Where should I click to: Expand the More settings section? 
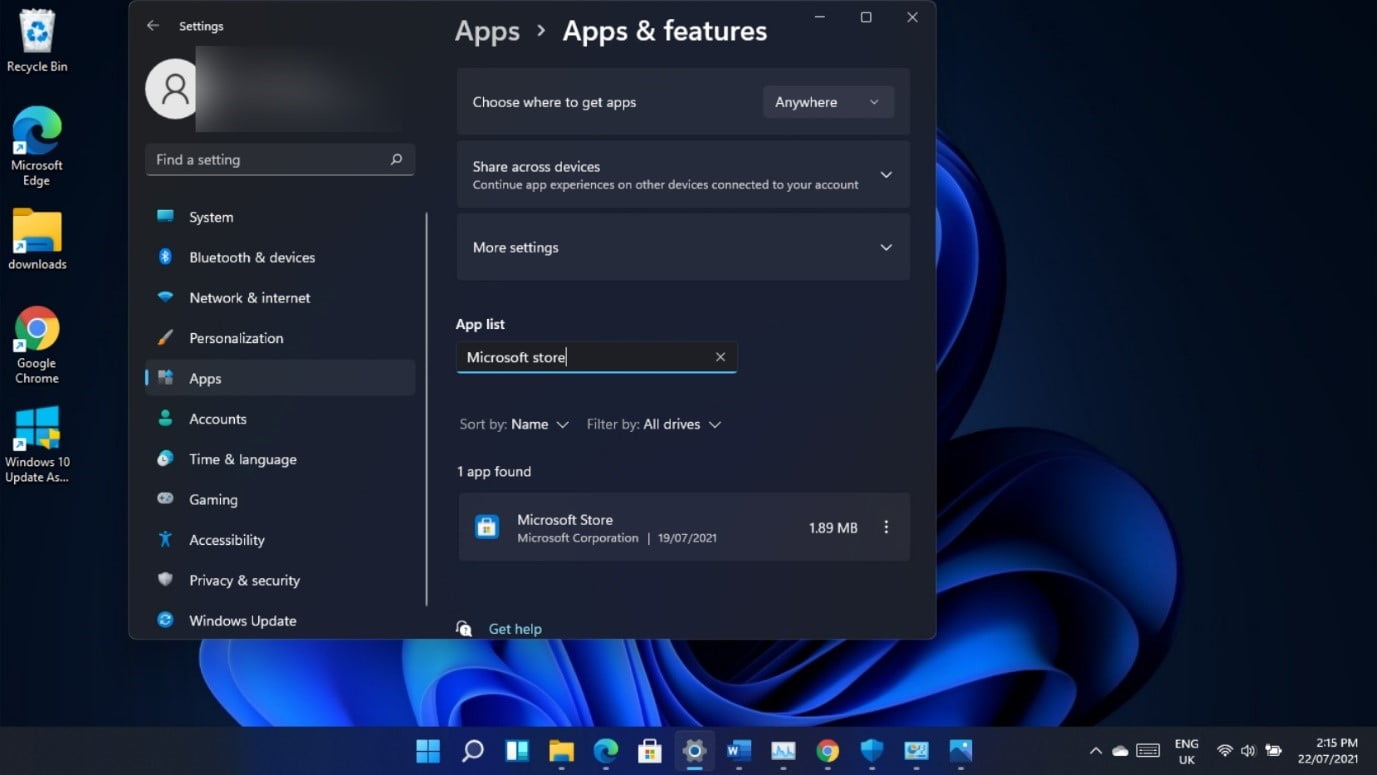[885, 248]
